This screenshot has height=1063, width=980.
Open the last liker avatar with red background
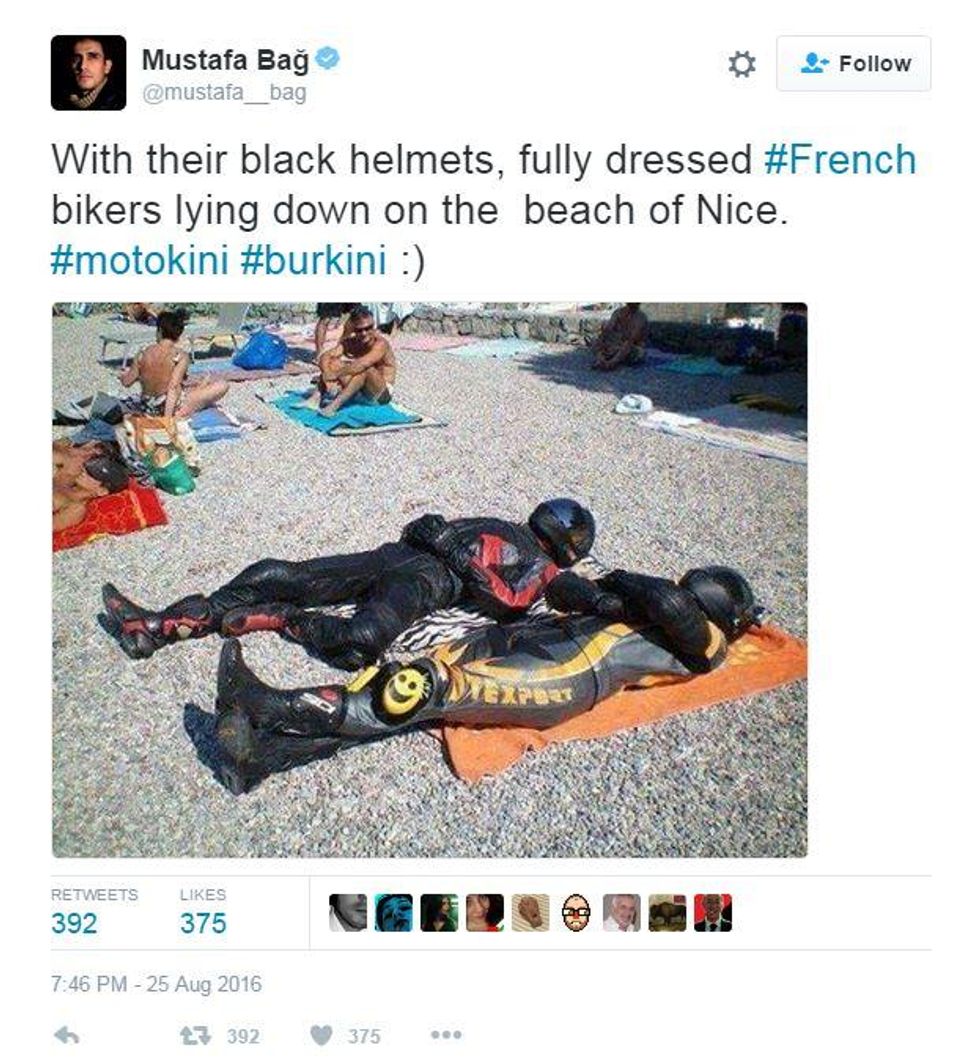713,912
